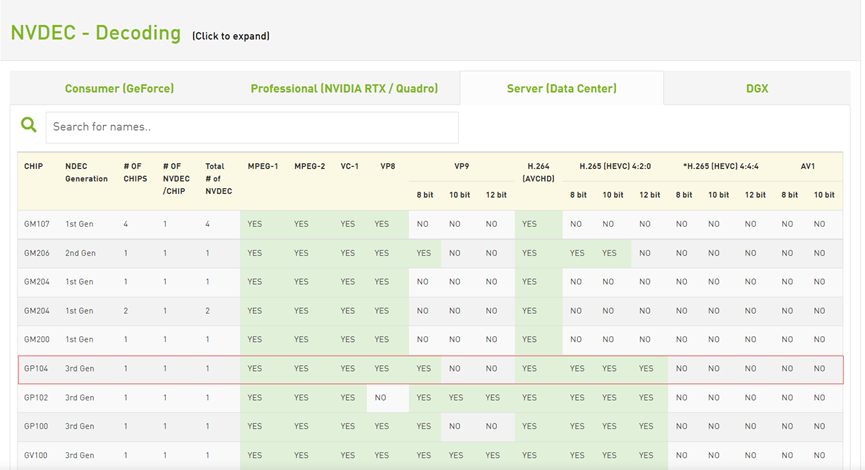Click VC-1 YES cell in GP100 row
Image resolution: width=865 pixels, height=470 pixels.
pos(348,426)
